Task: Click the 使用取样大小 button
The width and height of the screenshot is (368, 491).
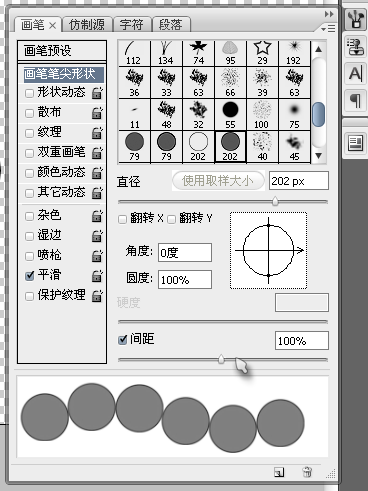Action: pyautogui.click(x=218, y=181)
